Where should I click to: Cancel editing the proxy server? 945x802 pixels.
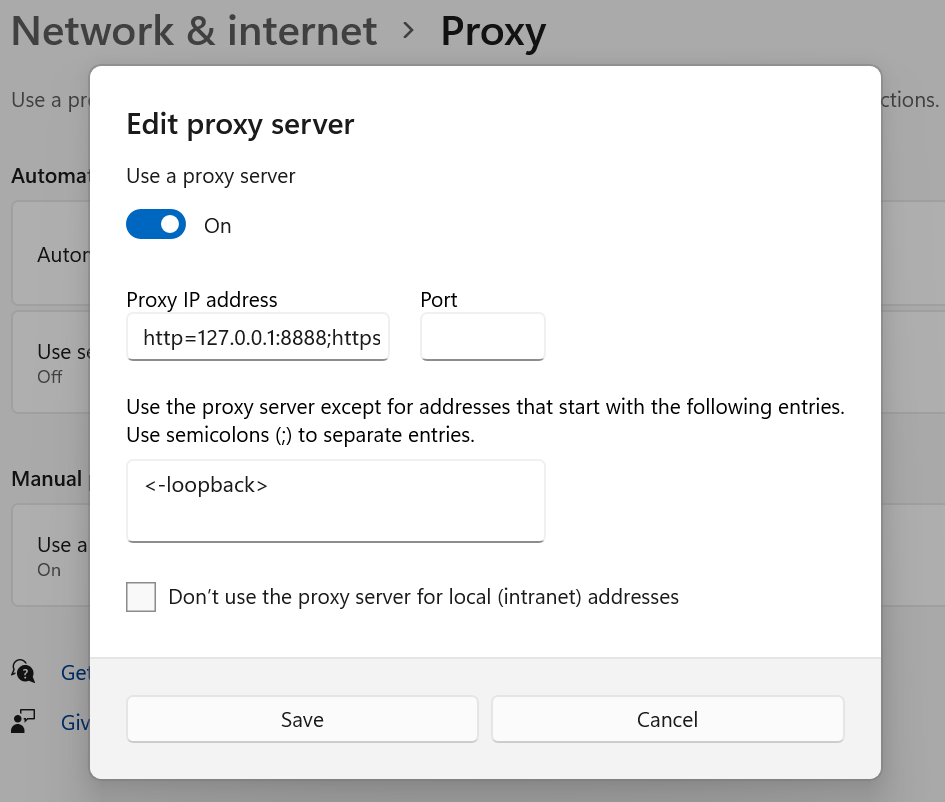tap(667, 720)
